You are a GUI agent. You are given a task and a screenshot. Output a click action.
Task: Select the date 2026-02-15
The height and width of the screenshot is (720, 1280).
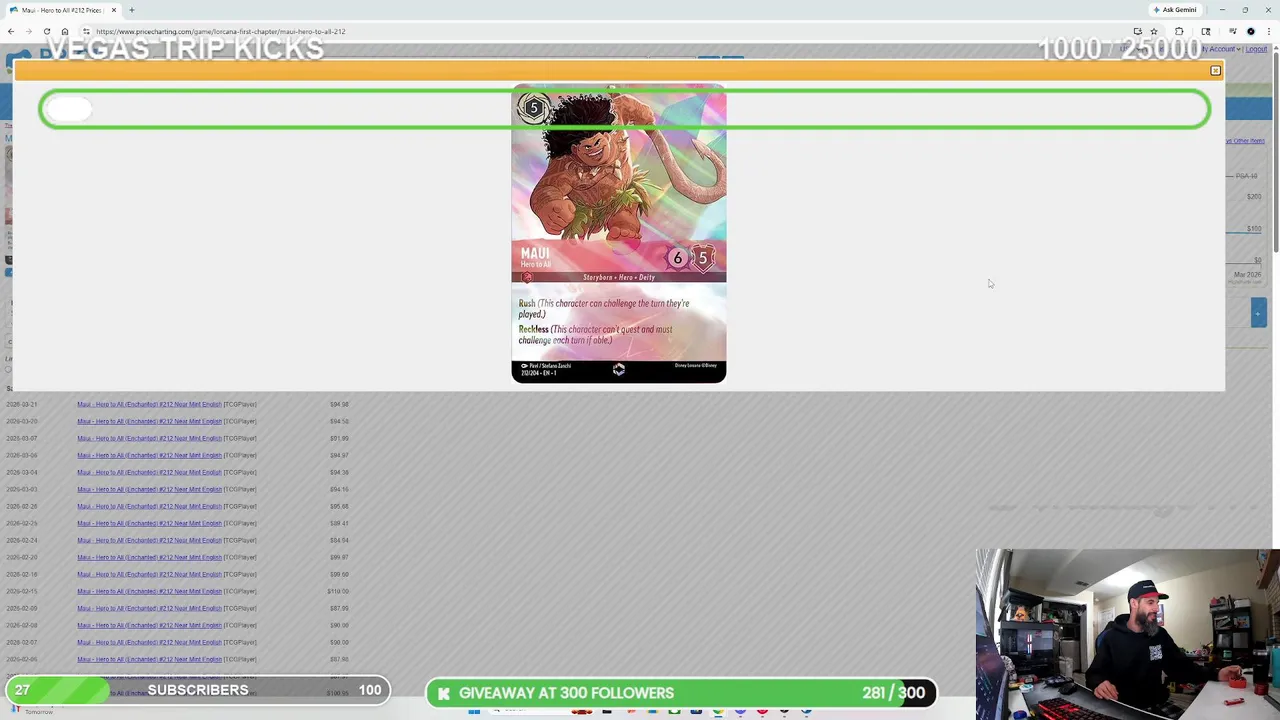tap(22, 591)
